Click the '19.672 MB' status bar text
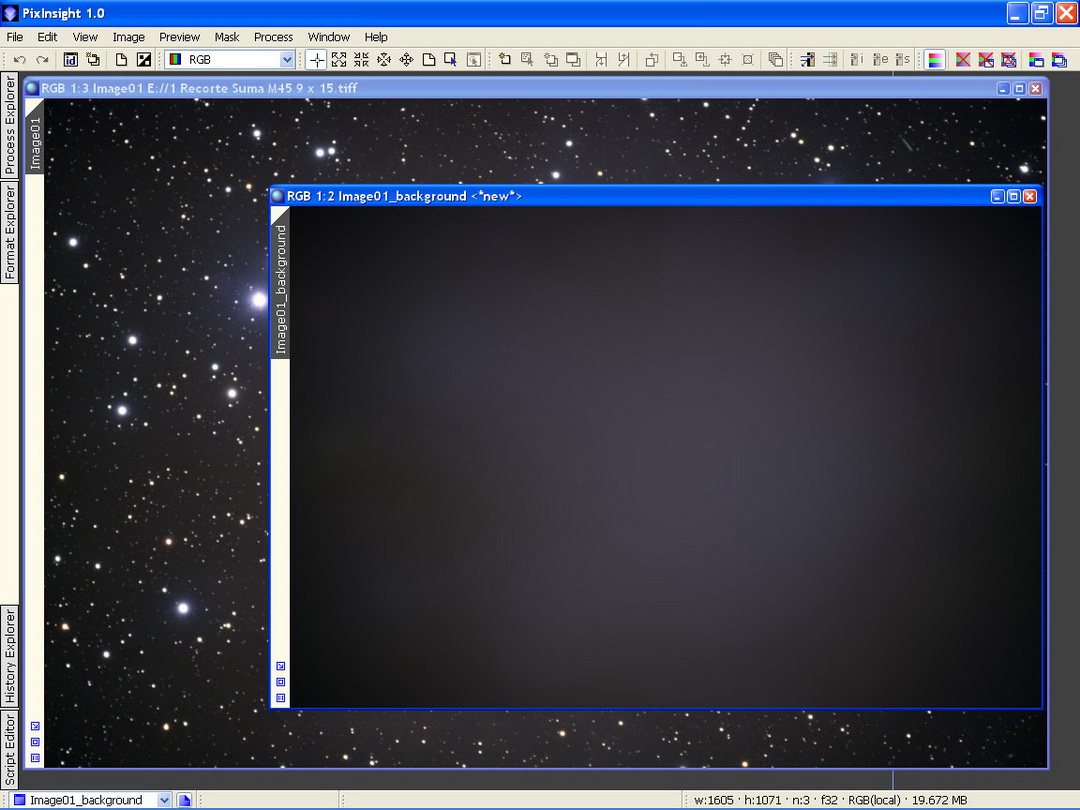 pyautogui.click(x=939, y=800)
